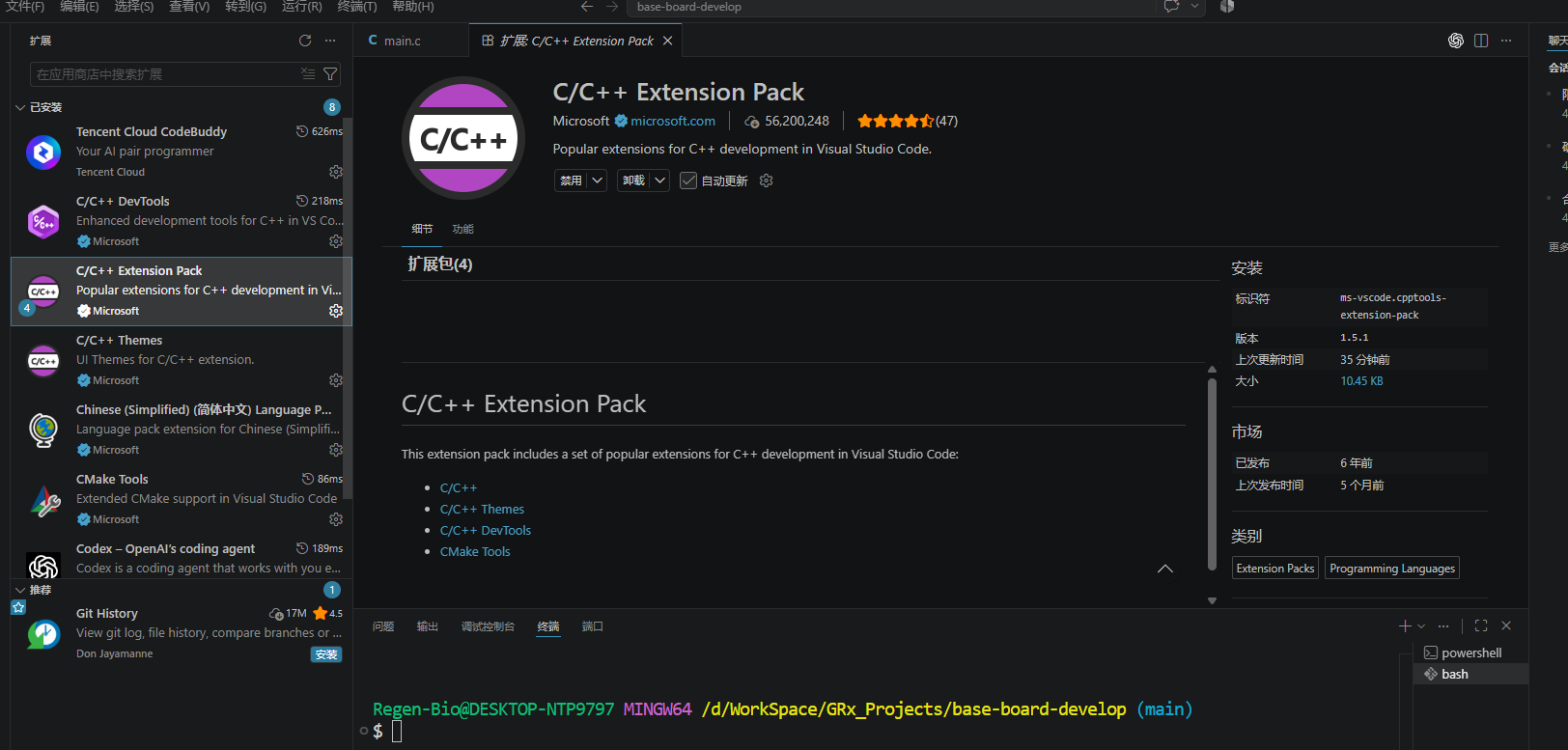Open the 编辑 menu
This screenshot has height=750, width=1568.
[79, 7]
